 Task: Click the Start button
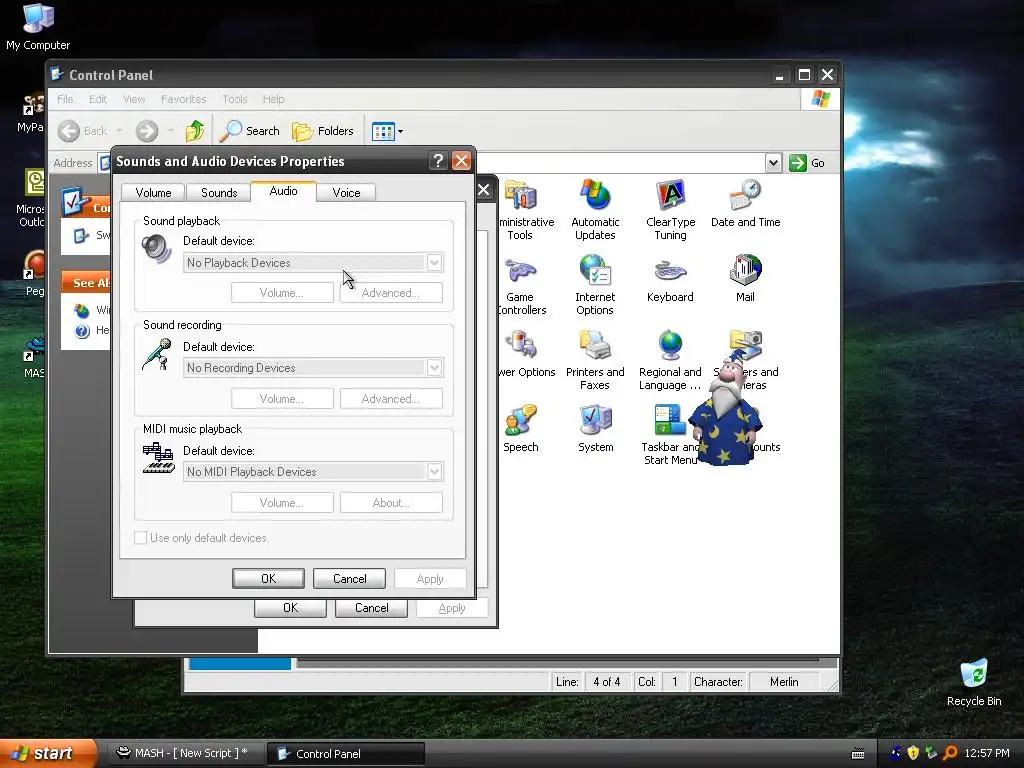point(48,754)
